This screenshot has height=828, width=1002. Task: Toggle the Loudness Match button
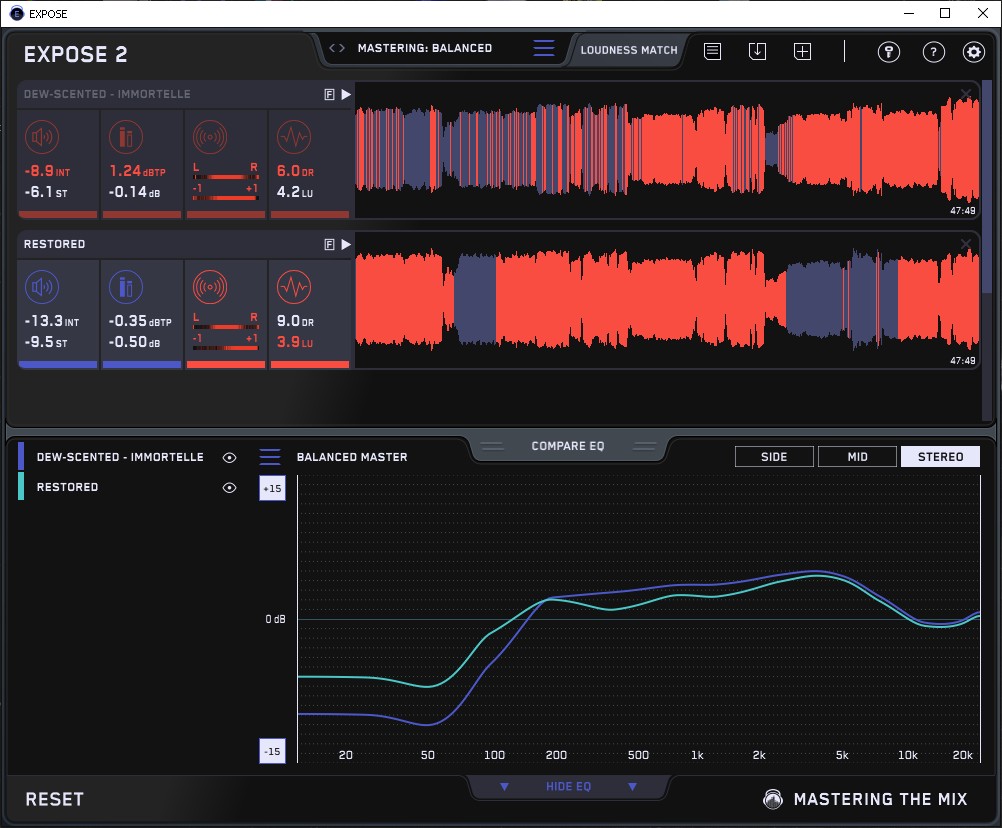(628, 49)
